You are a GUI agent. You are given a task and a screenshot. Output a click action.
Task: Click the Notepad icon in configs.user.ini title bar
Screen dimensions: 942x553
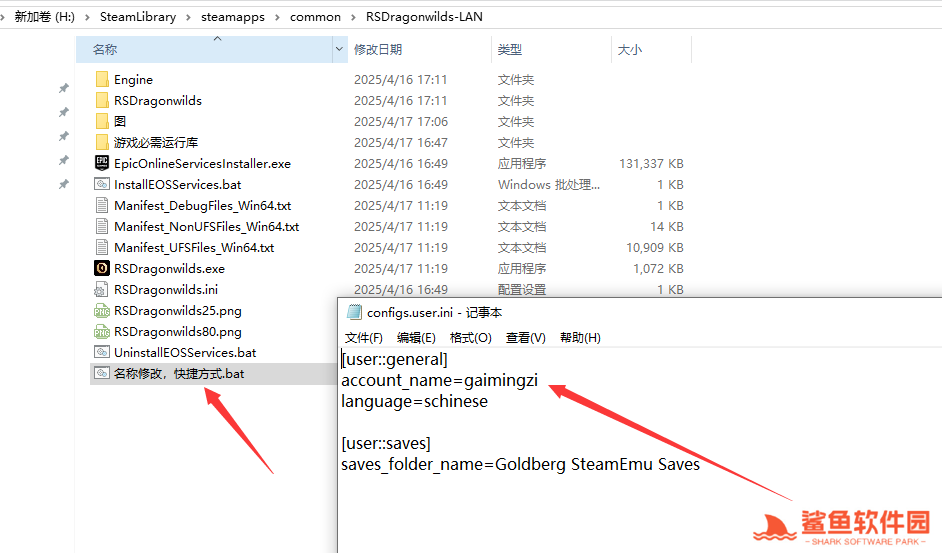353,312
